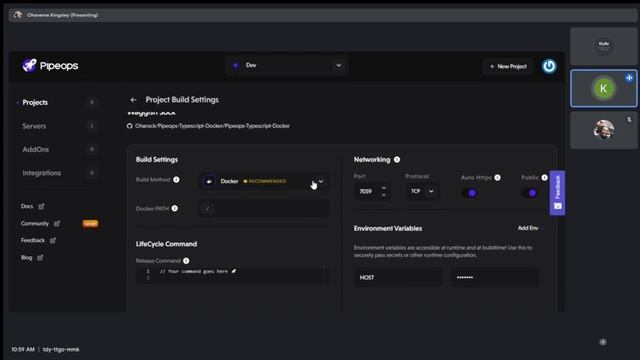Click the info icon next to Build Method
This screenshot has width=640, height=360.
pos(176,180)
